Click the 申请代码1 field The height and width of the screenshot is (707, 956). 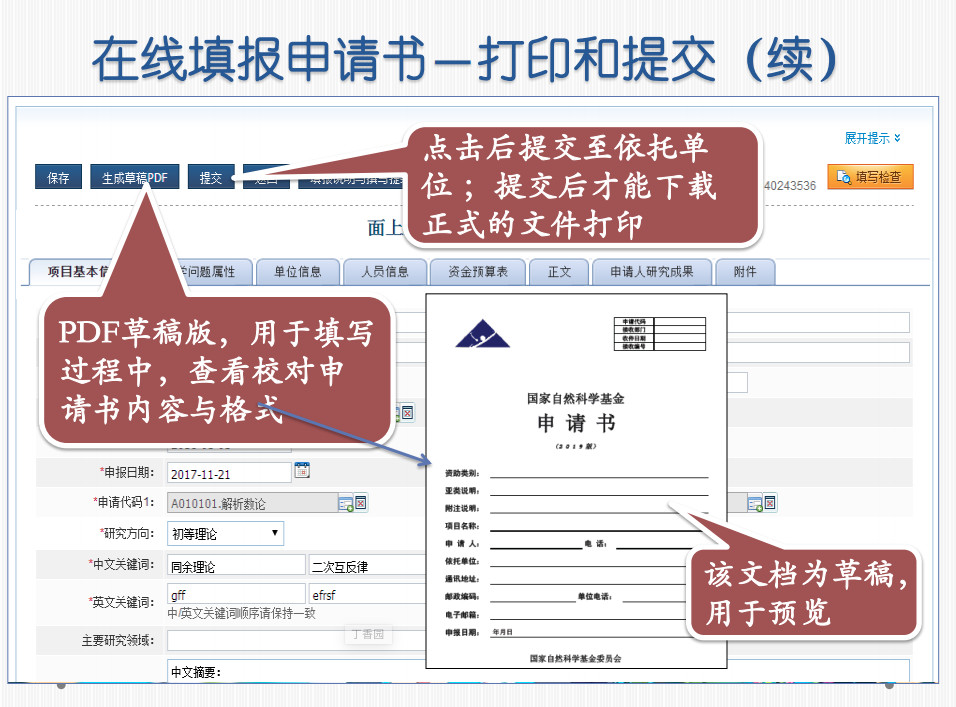coord(252,503)
